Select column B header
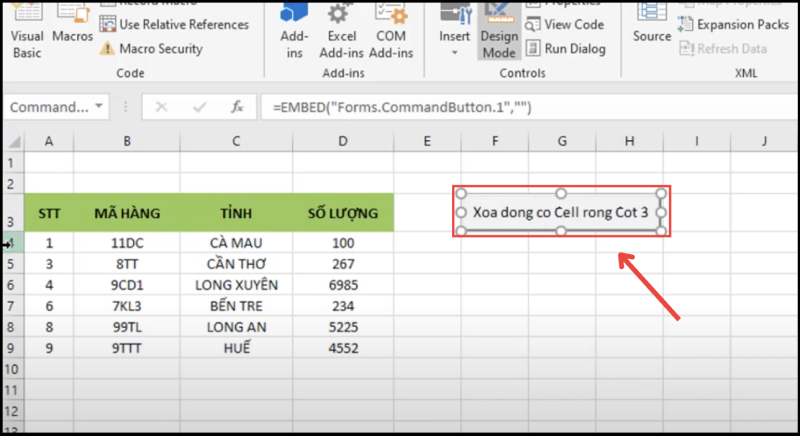This screenshot has width=800, height=436. tap(127, 141)
